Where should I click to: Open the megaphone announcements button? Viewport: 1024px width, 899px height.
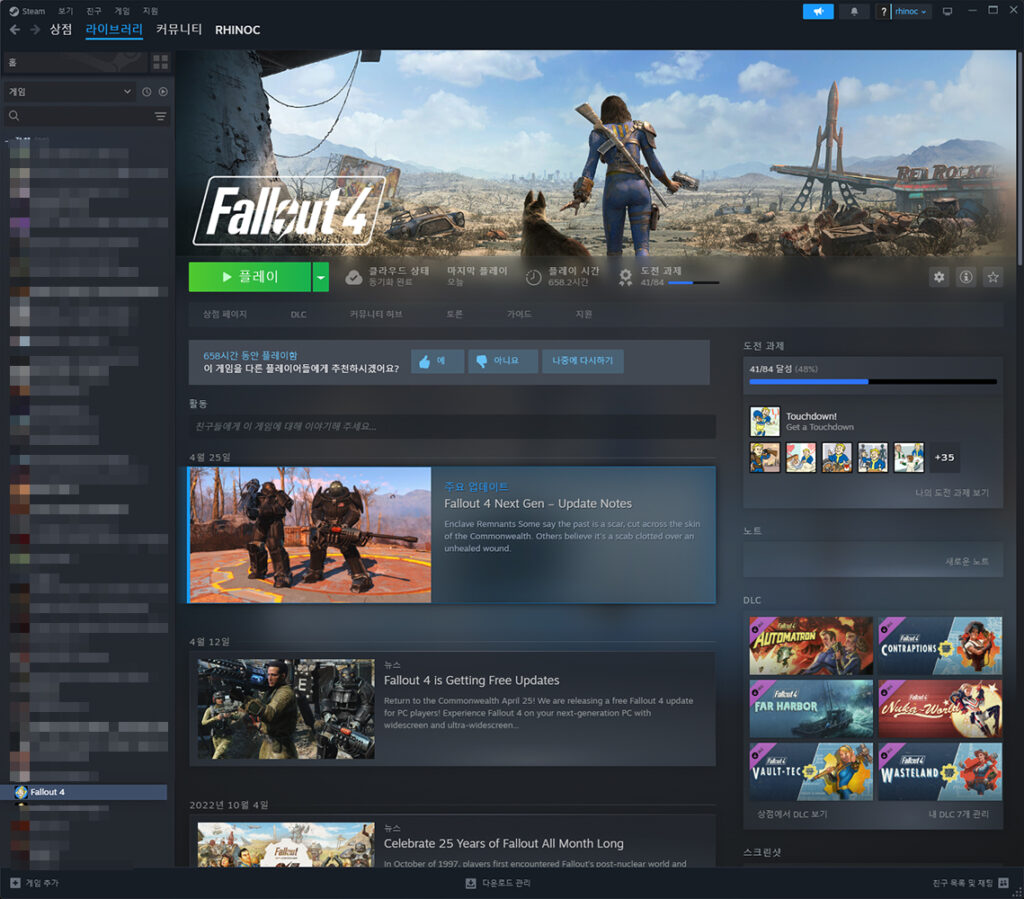(818, 11)
